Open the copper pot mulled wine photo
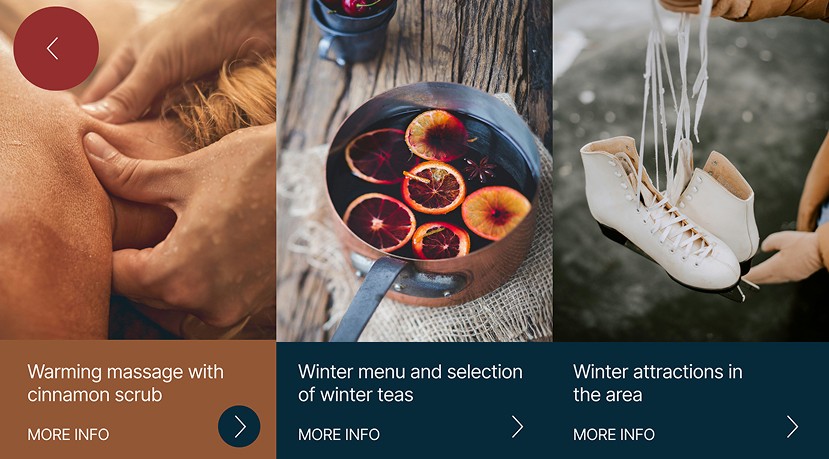This screenshot has height=459, width=829. tap(414, 171)
